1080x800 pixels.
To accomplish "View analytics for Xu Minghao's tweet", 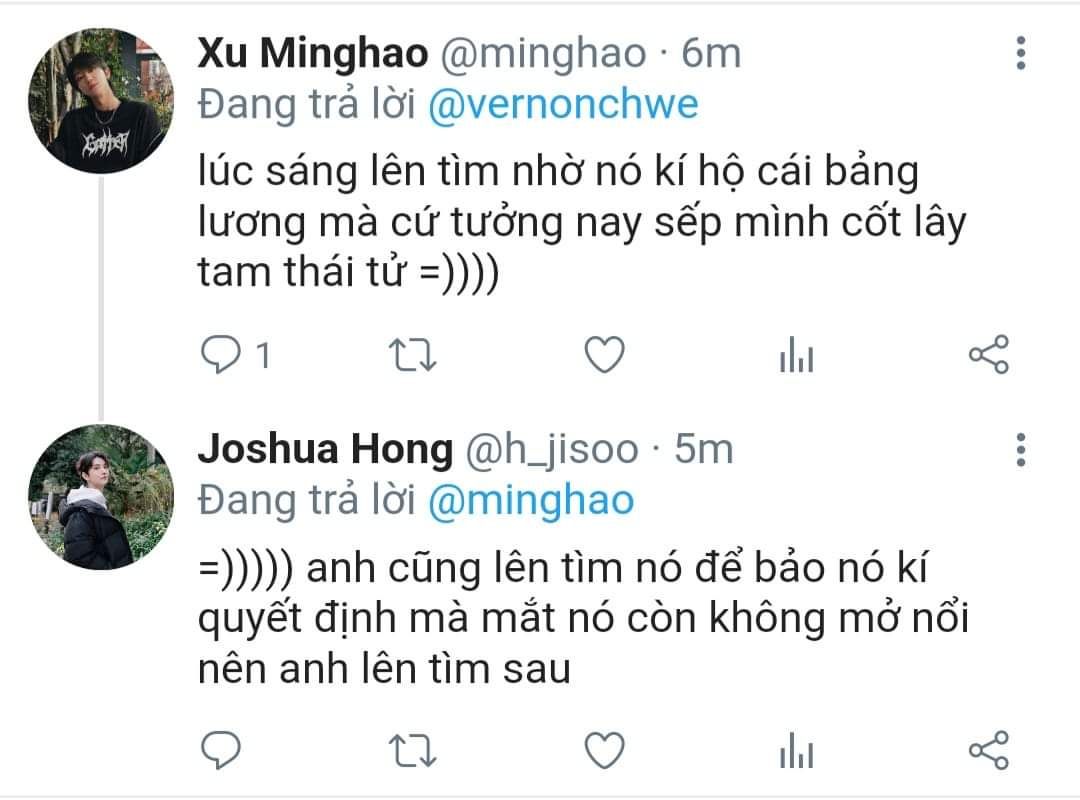I will coord(796,355).
